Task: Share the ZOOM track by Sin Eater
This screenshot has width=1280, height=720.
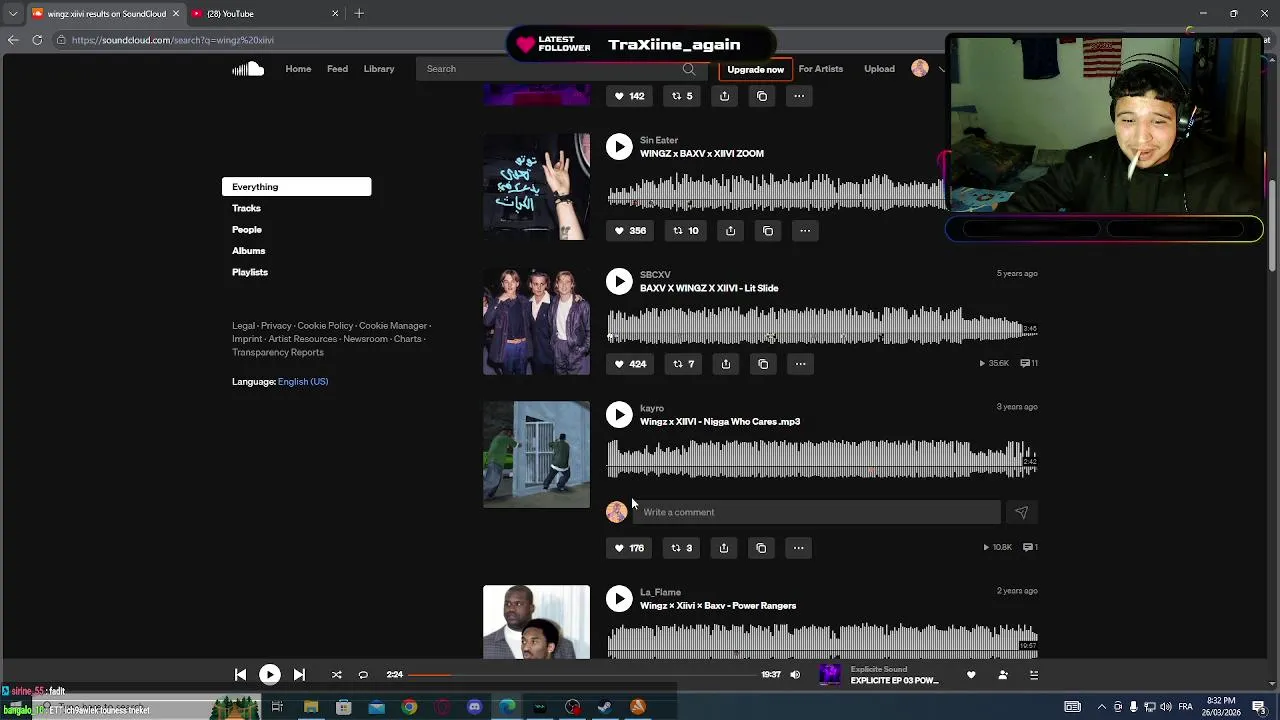Action: coord(731,231)
